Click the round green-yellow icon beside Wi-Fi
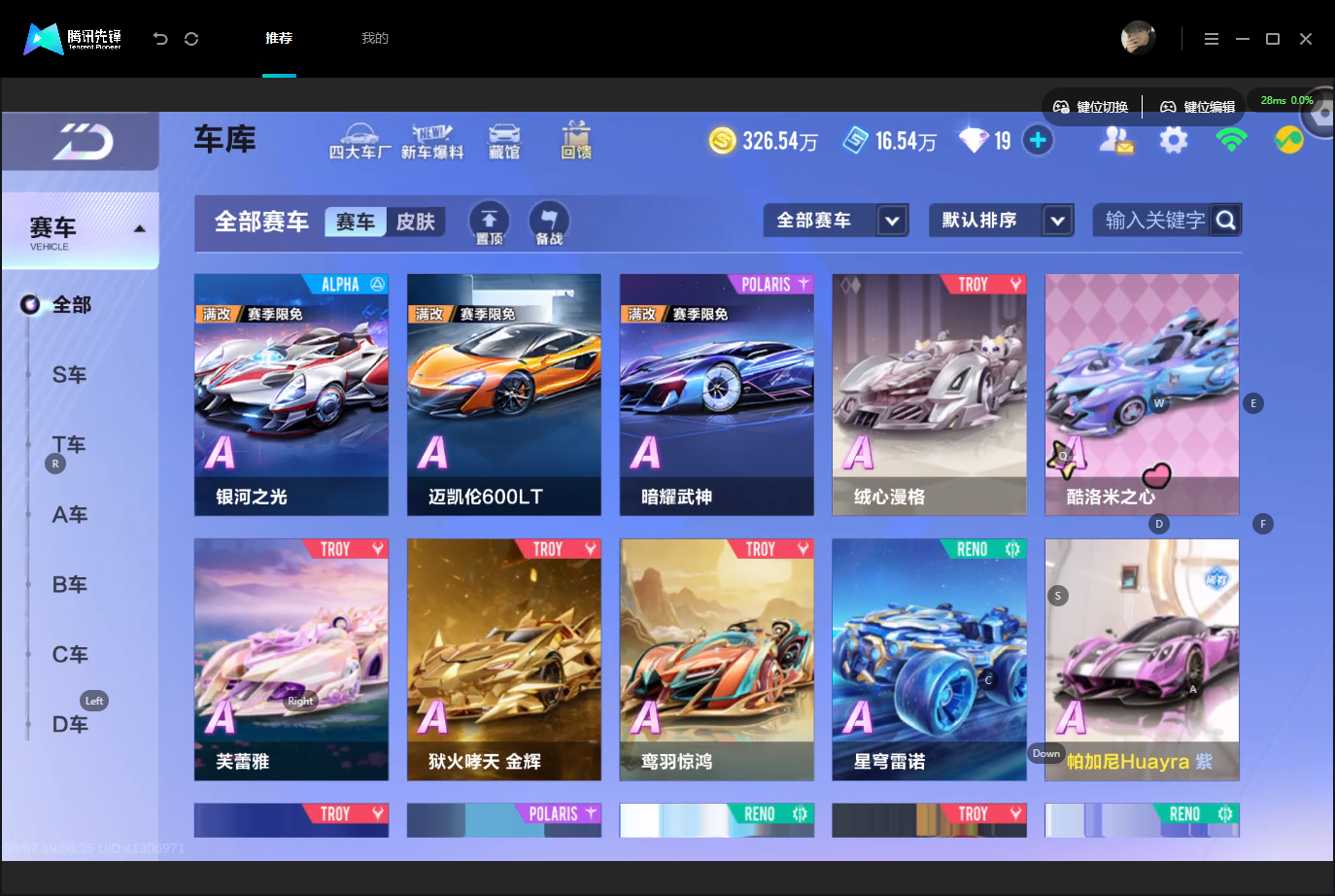Image resolution: width=1335 pixels, height=896 pixels. 1289,141
